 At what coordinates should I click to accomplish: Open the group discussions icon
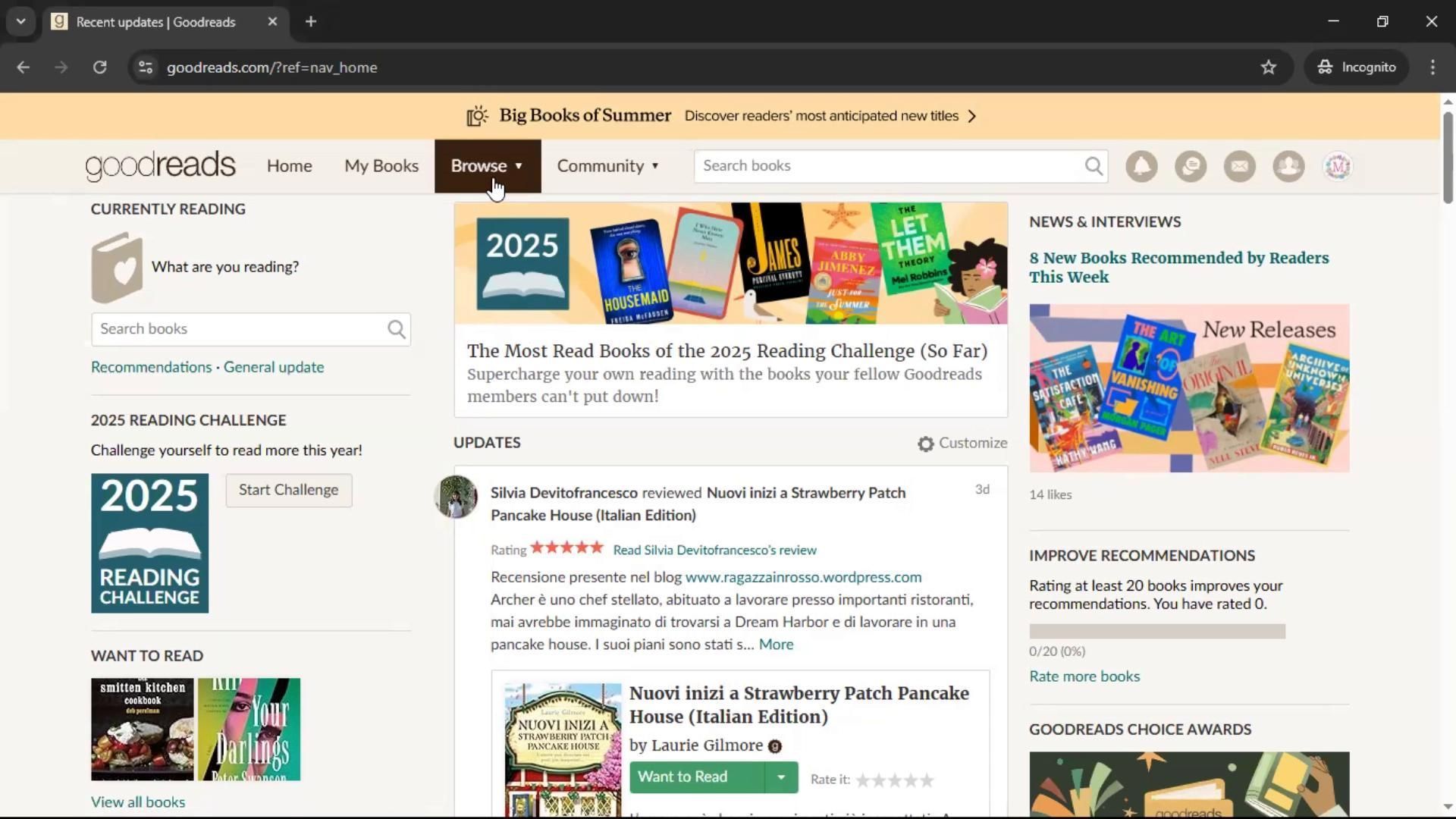(x=1191, y=166)
